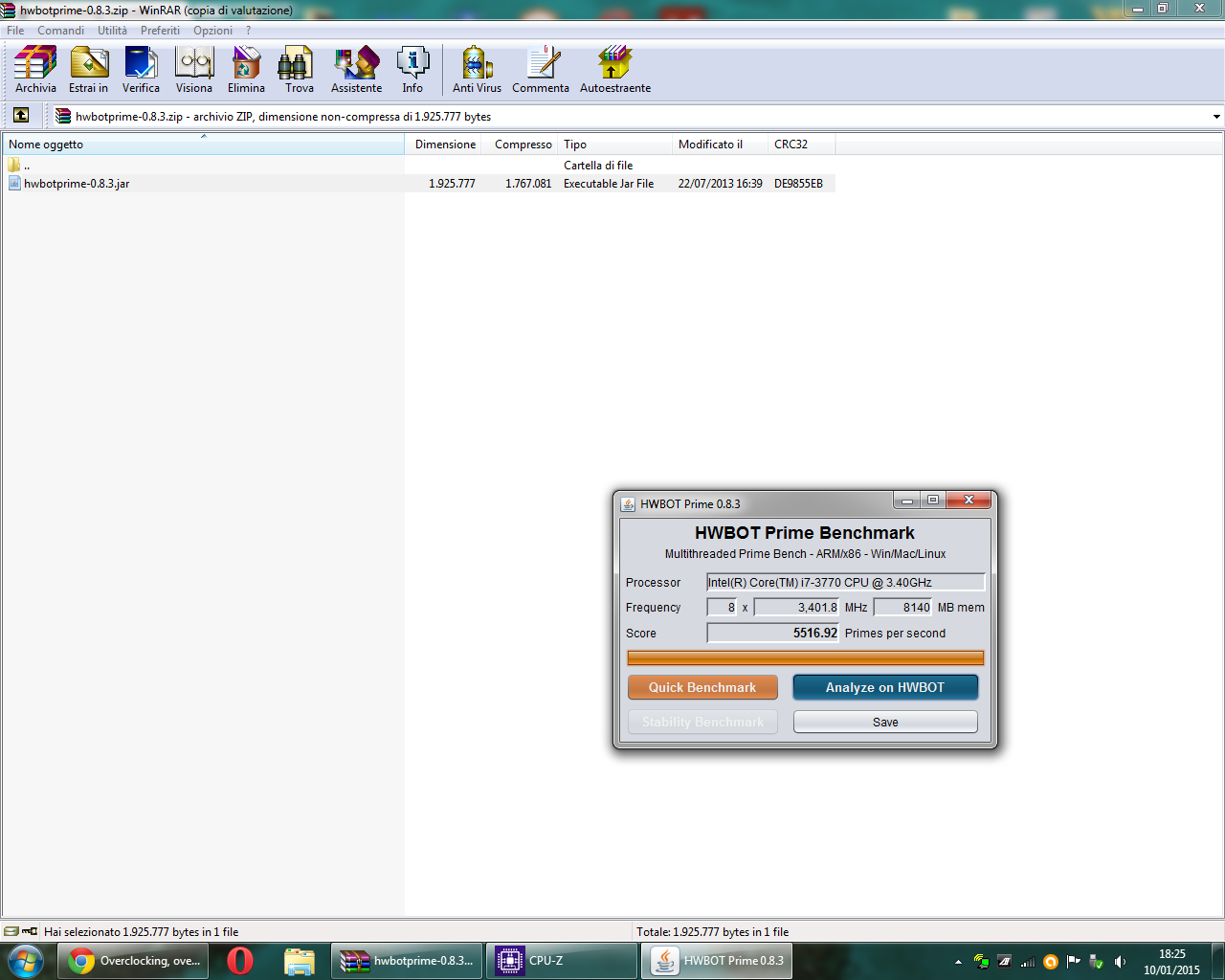This screenshot has width=1225, height=980.
Task: Run the Anti Virus scan icon
Action: coord(477,69)
